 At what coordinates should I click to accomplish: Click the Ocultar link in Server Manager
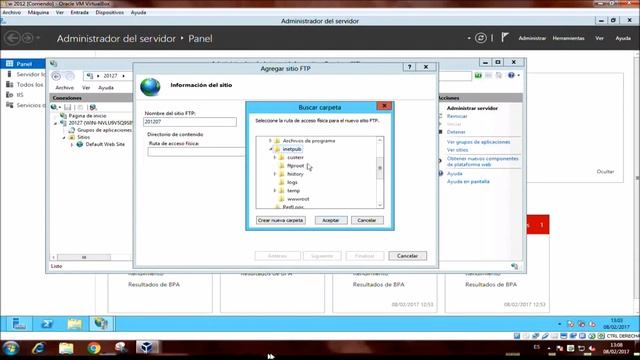[x=605, y=171]
